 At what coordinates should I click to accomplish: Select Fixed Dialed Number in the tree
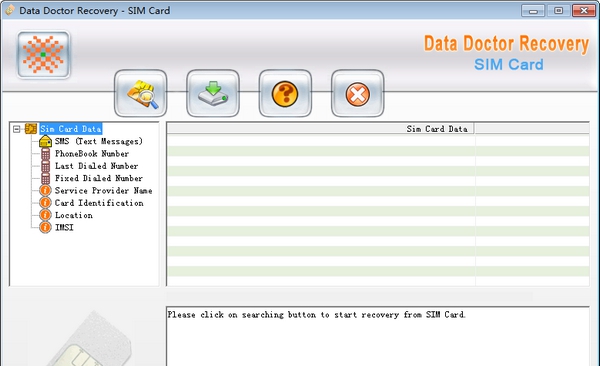pyautogui.click(x=99, y=178)
